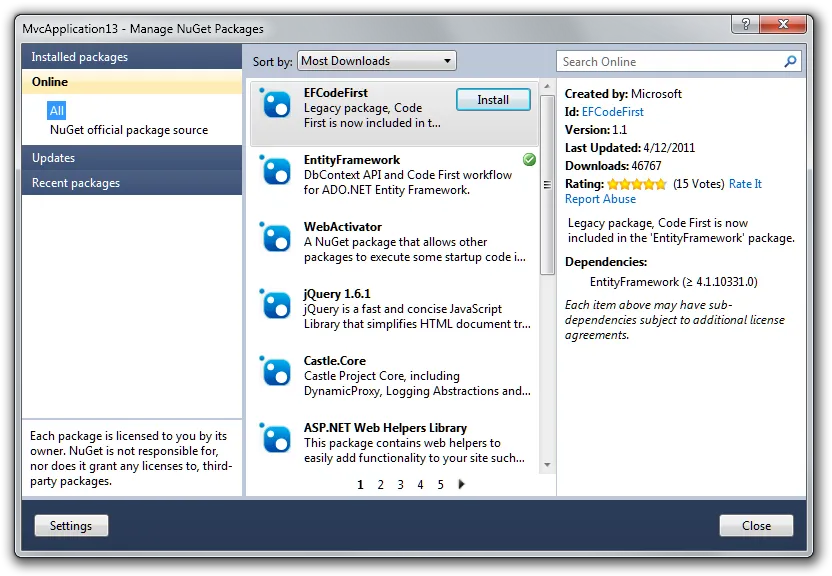The image size is (832, 576).
Task: Click the EntityFramework package icon
Action: click(x=275, y=170)
